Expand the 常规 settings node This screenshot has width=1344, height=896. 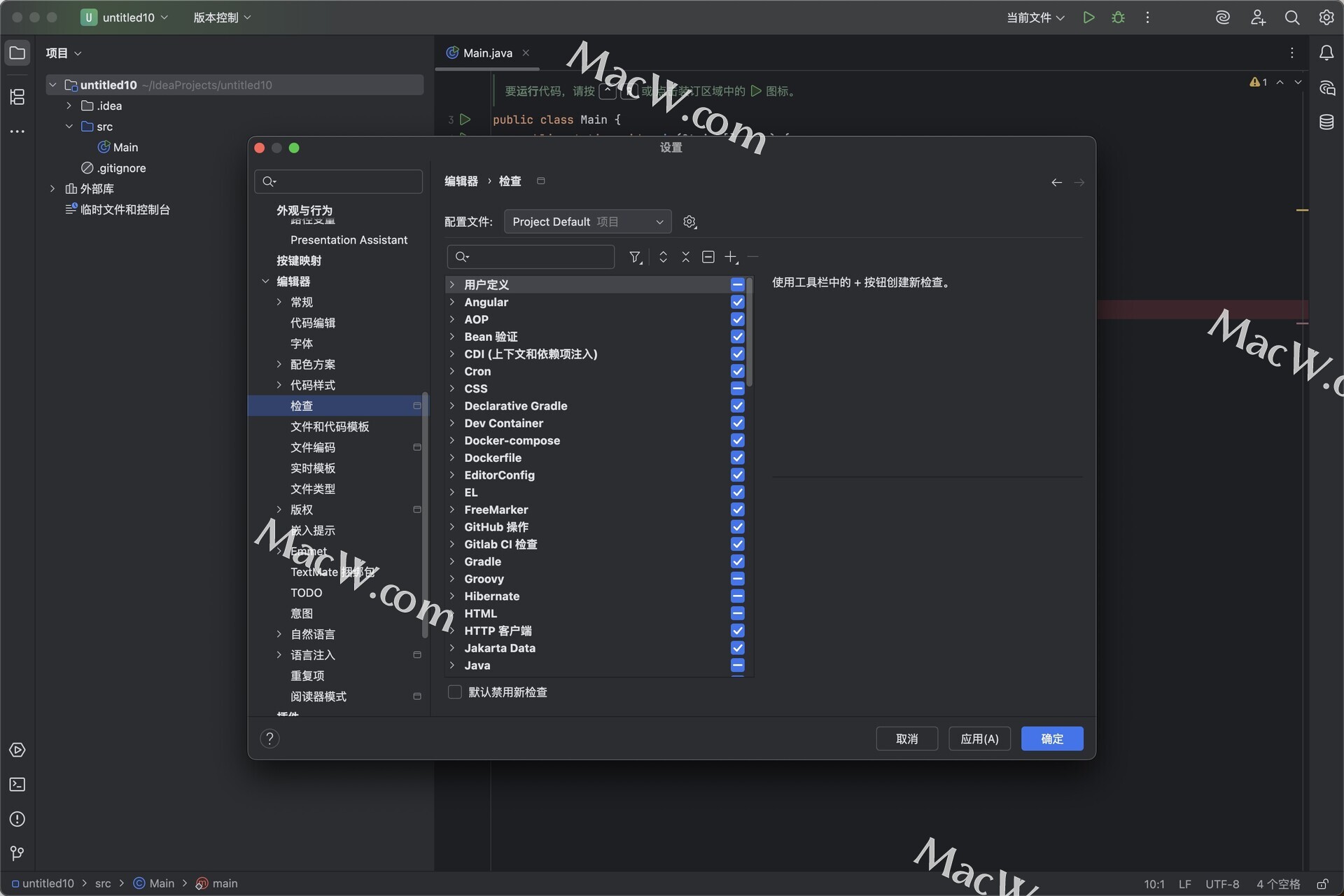(279, 302)
